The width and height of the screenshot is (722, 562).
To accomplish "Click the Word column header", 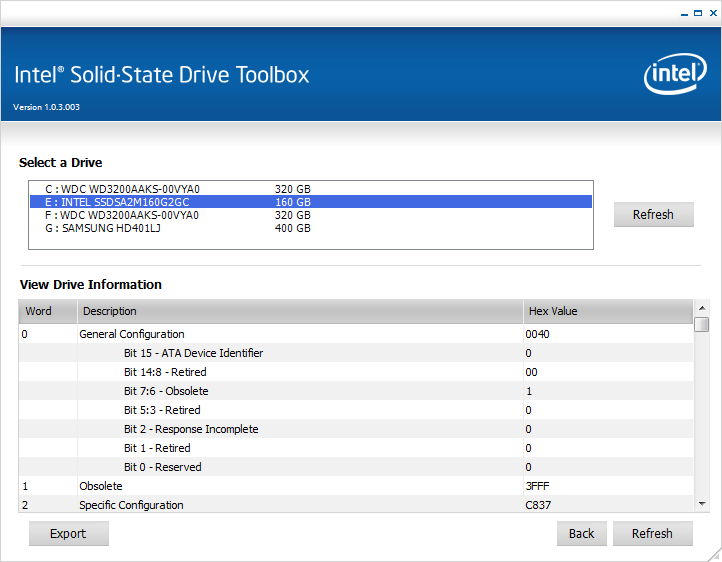I will pos(48,311).
